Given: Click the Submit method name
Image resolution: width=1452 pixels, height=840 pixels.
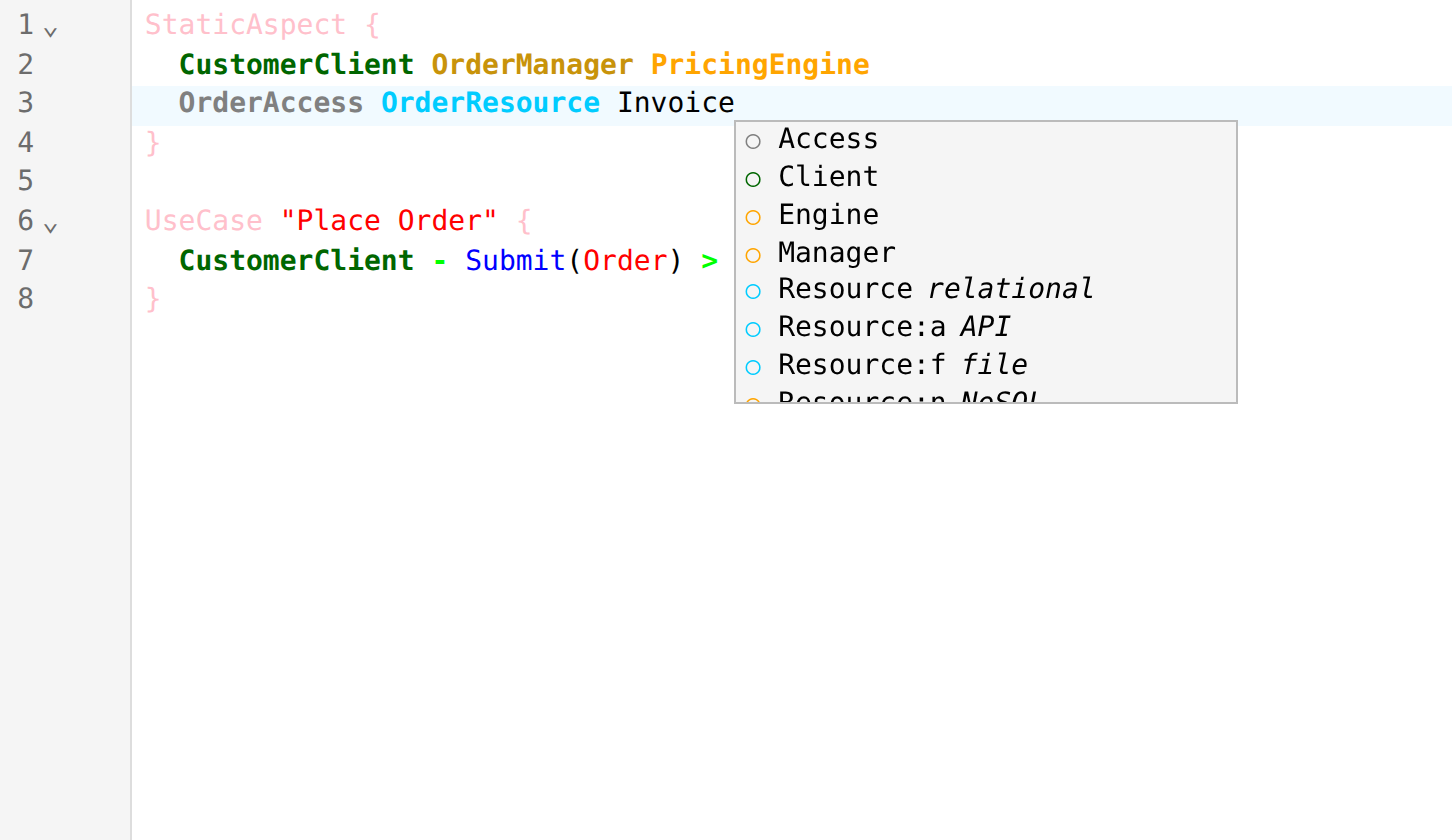Looking at the screenshot, I should click(516, 260).
